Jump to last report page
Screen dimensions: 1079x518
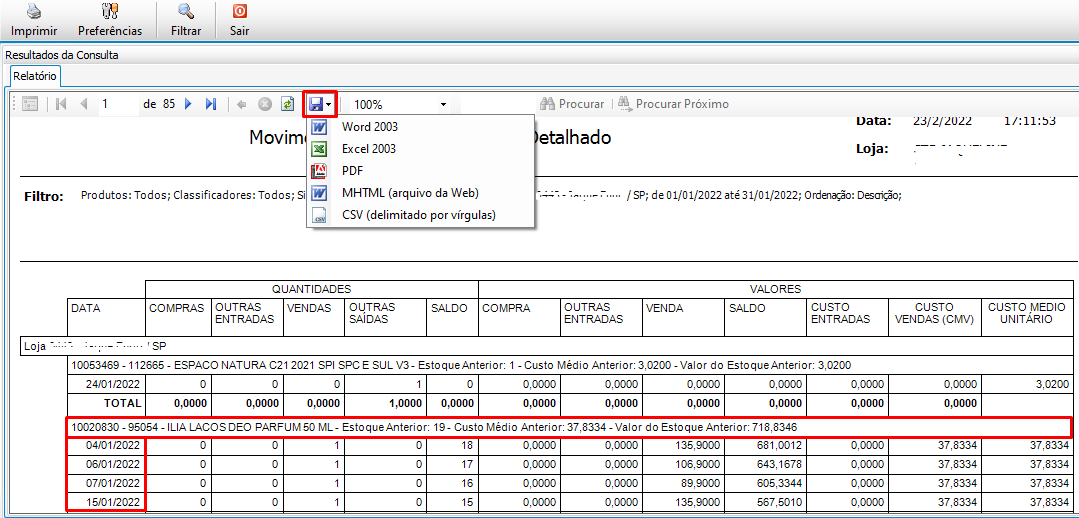pos(211,105)
